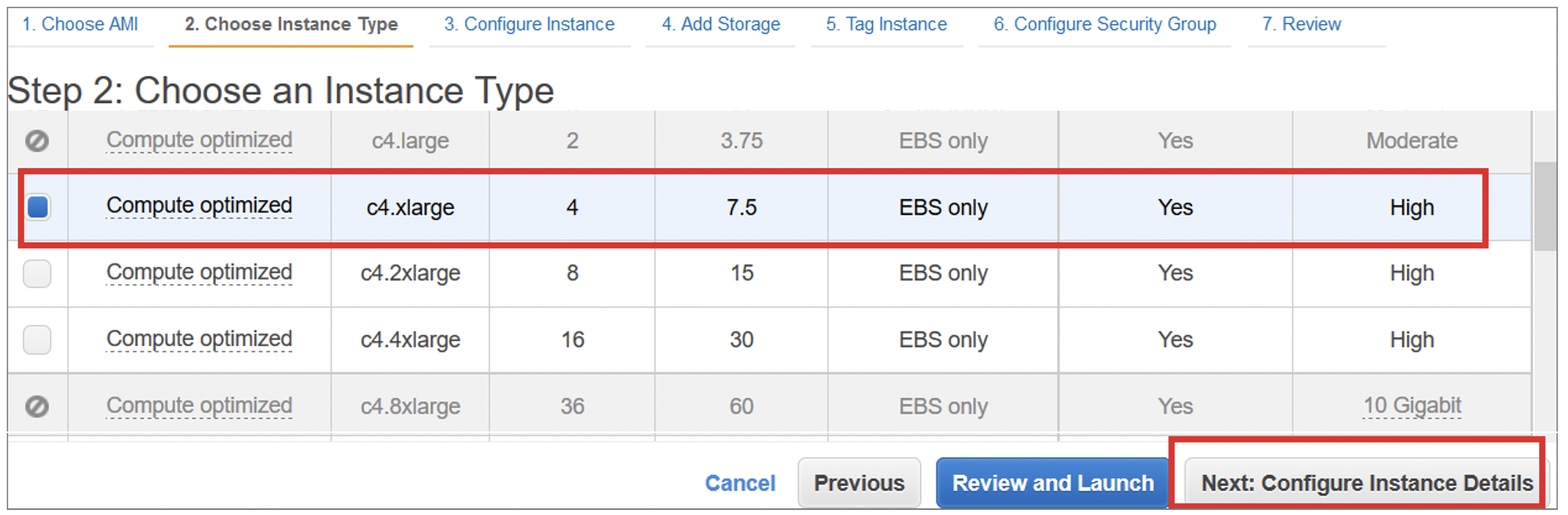
Task: Go to the Choose AMI tab
Action: (80, 25)
